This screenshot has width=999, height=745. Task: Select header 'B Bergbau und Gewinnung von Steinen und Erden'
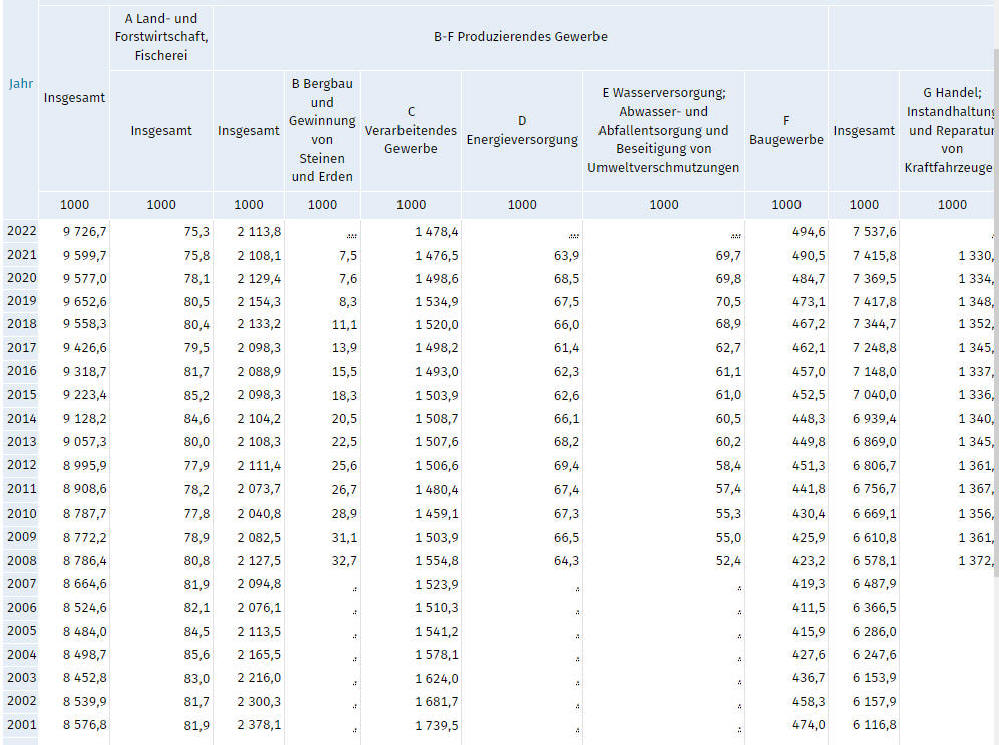point(322,130)
